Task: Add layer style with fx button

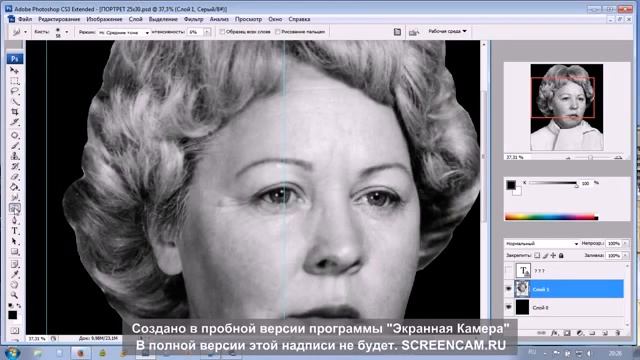Action: coord(554,333)
